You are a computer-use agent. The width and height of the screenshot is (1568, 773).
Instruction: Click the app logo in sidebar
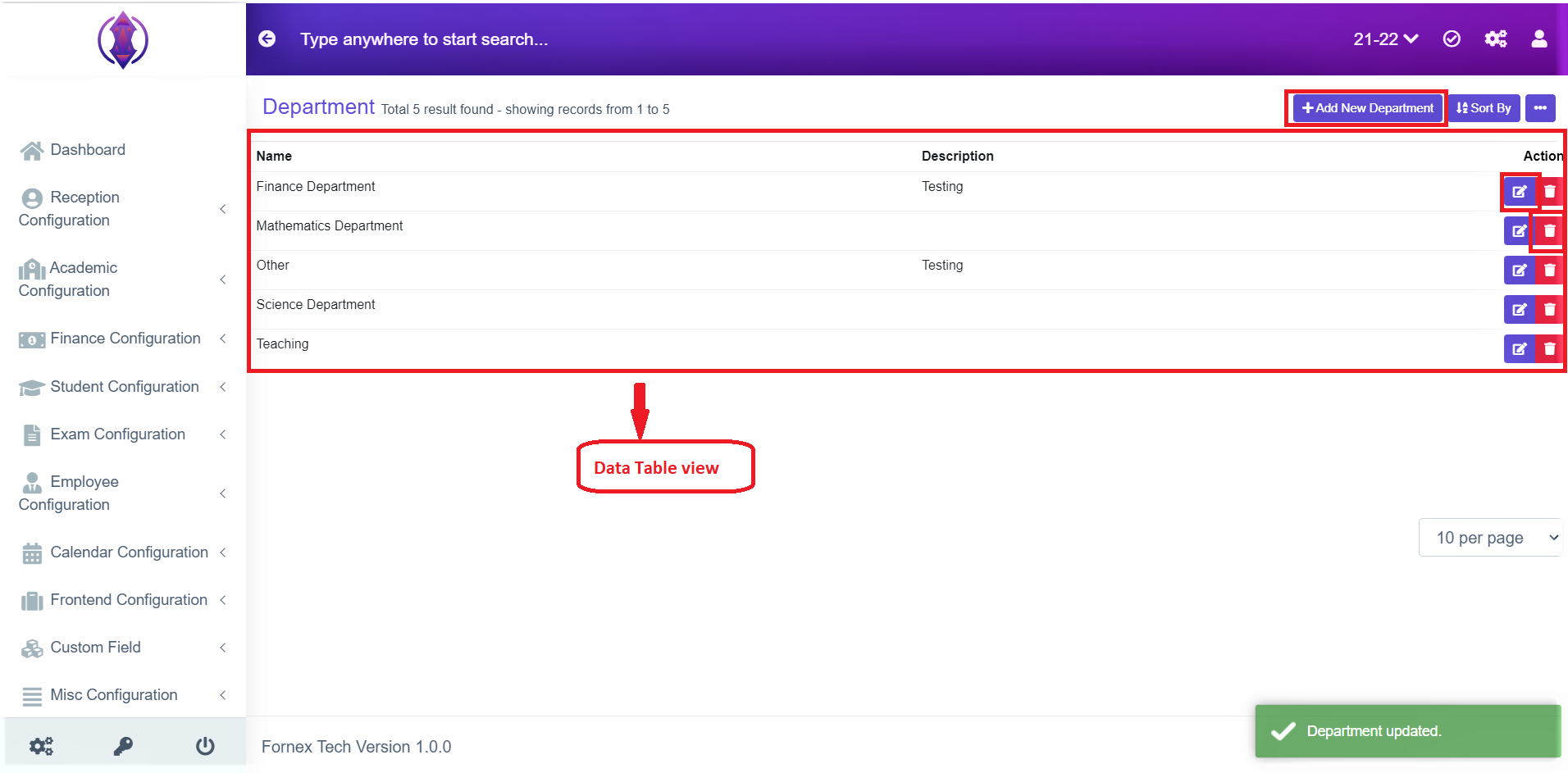pyautogui.click(x=123, y=39)
